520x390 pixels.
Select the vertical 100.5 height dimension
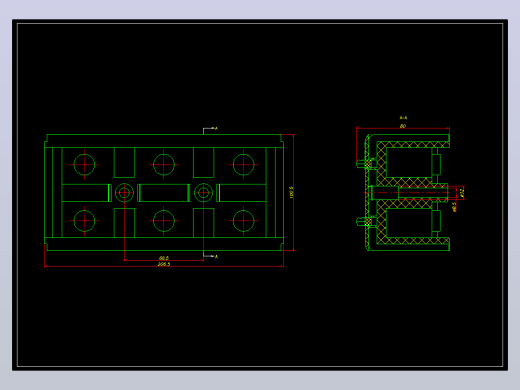coord(291,192)
